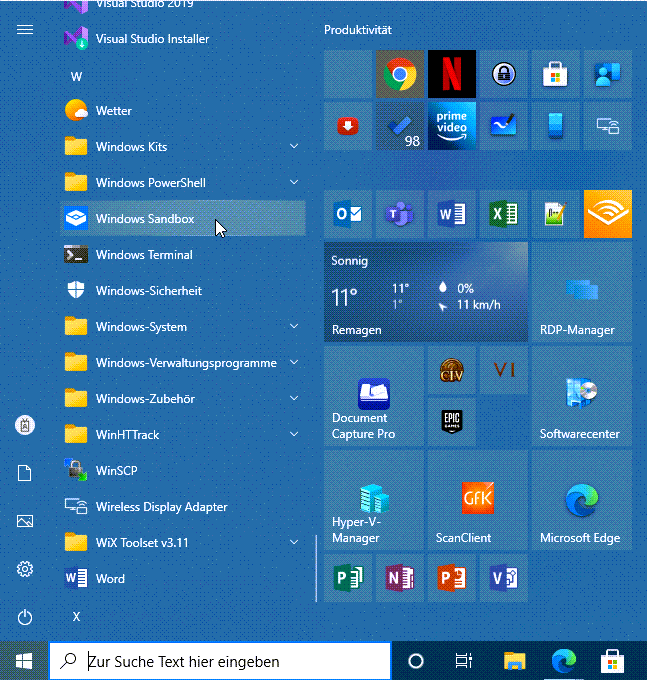Open the Prime Video tile

[452, 126]
